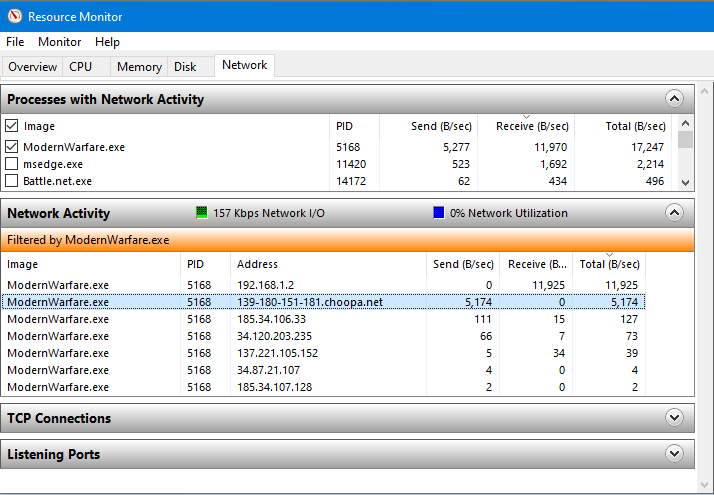Click the Filtered by ModernWarfare.exe orange bar
Screen dimensions: 714x495
[x=347, y=240]
